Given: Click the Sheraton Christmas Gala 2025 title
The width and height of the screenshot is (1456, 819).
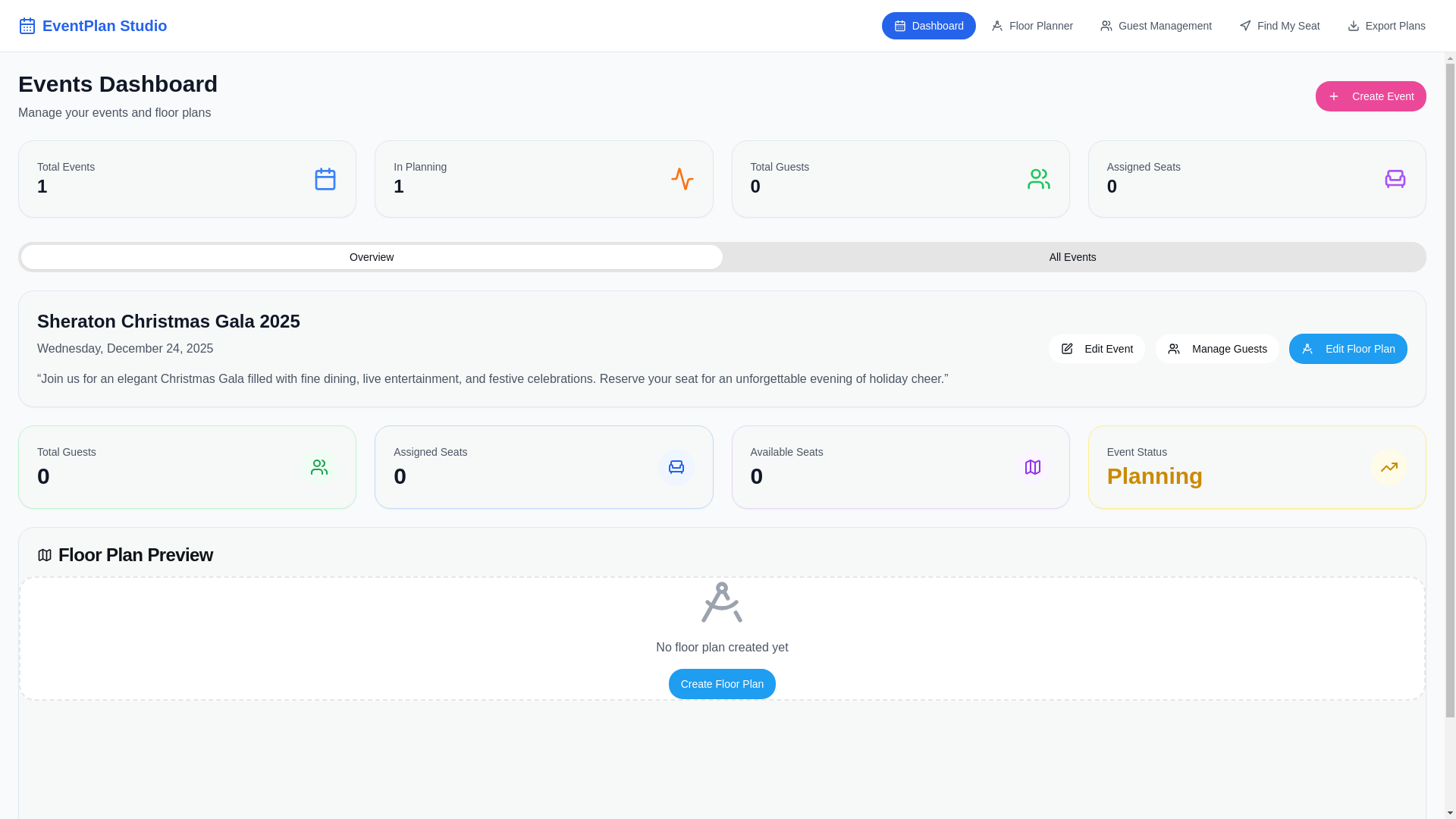Looking at the screenshot, I should click(168, 322).
